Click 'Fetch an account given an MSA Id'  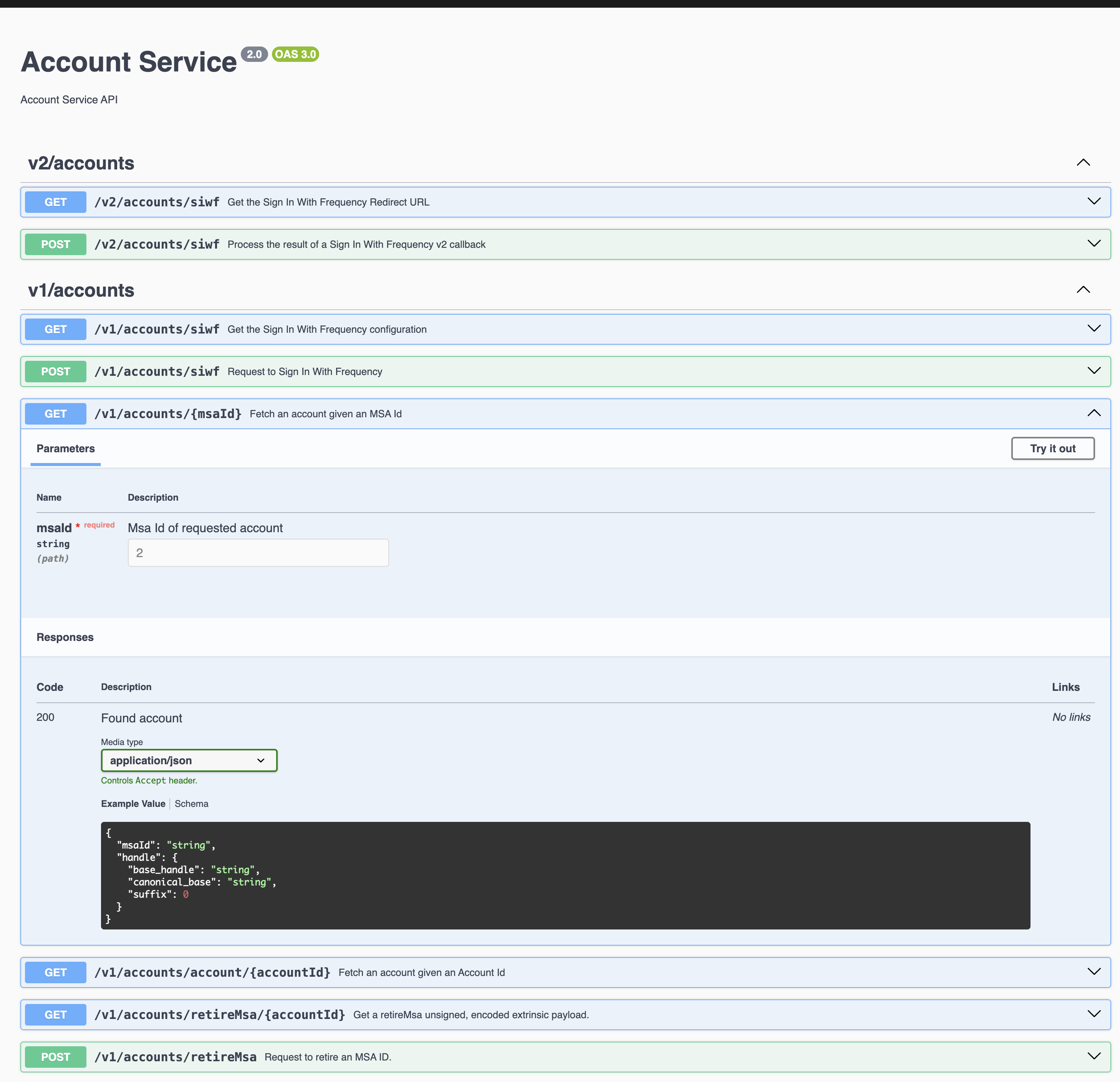(326, 414)
